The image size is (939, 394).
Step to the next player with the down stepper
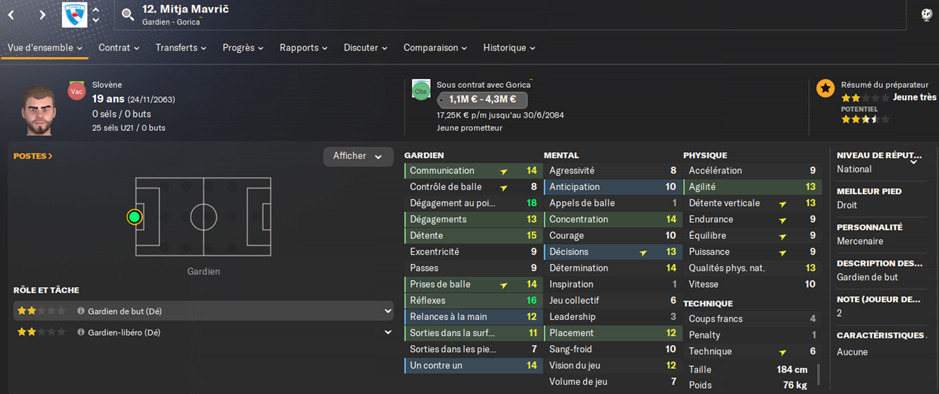(x=96, y=20)
